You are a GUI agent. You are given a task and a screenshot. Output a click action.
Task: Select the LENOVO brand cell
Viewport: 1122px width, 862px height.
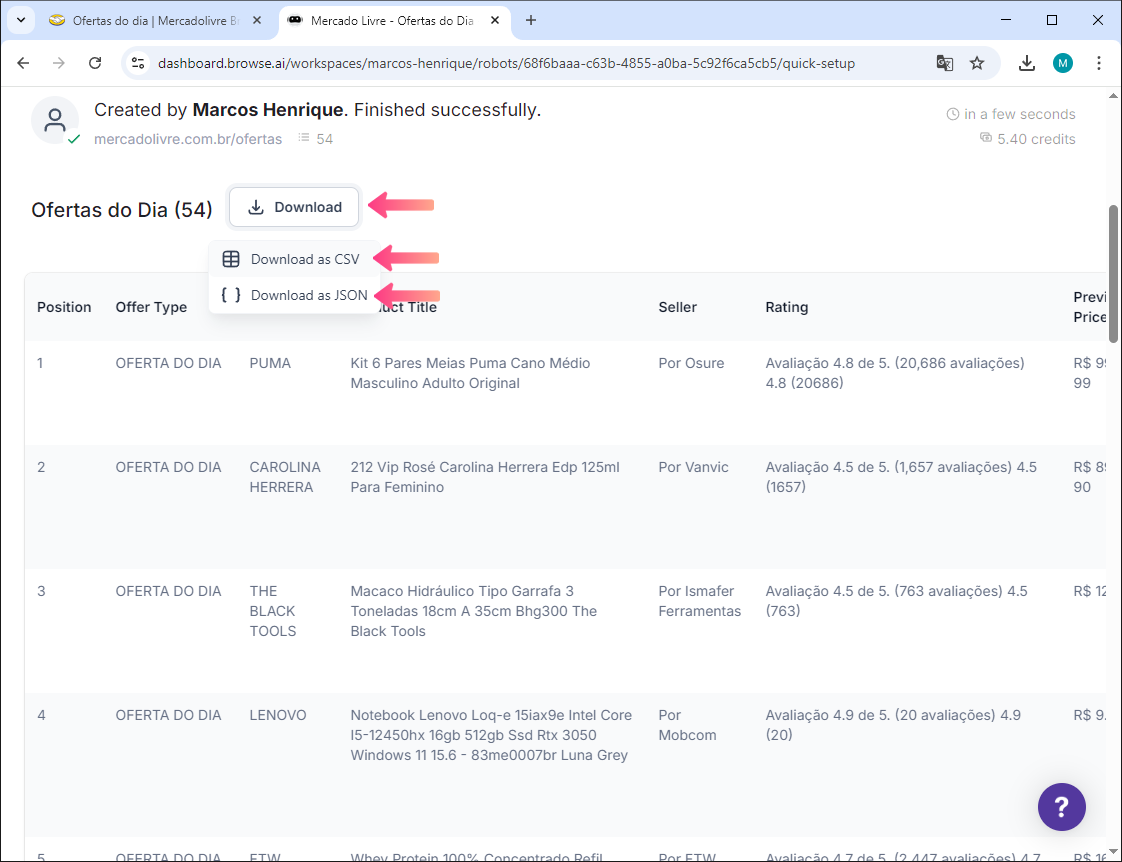278,715
